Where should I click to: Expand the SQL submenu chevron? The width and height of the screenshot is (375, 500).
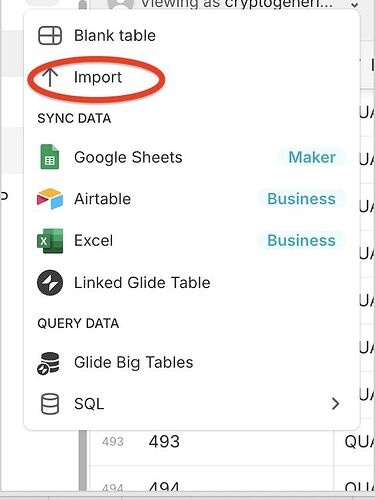point(335,404)
